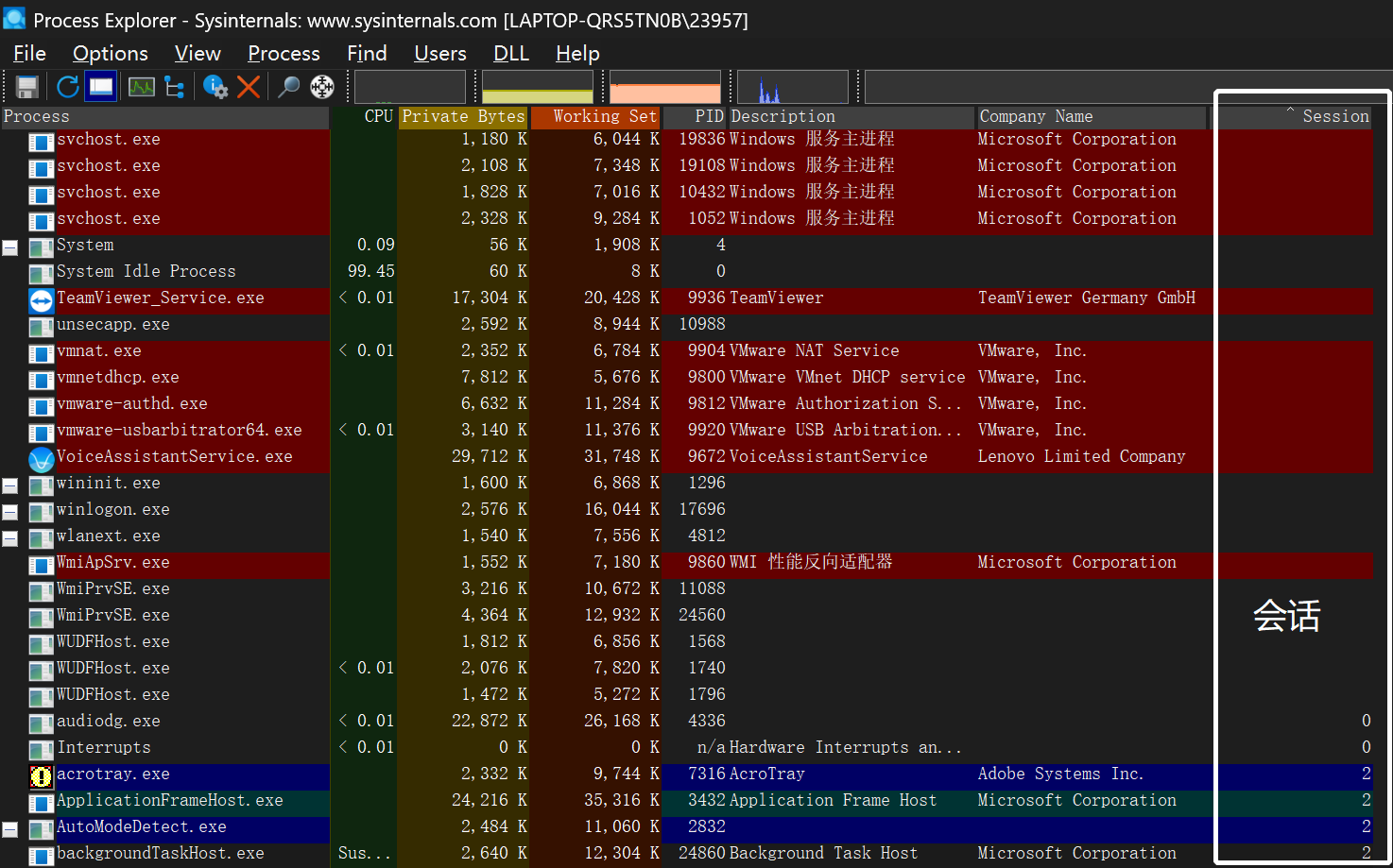This screenshot has height=868, width=1393.
Task: Click 'Lenovo Limited Company' company cell
Action: pyautogui.click(x=1081, y=456)
